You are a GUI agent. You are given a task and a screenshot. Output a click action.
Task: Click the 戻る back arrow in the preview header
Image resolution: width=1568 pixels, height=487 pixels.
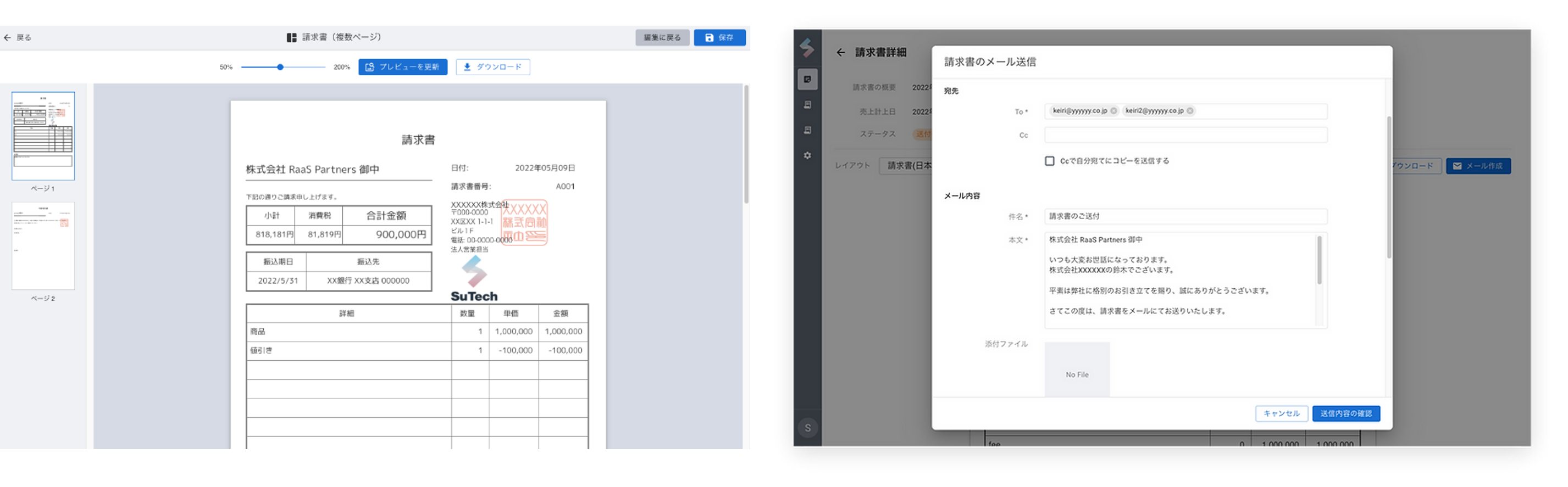(7, 38)
